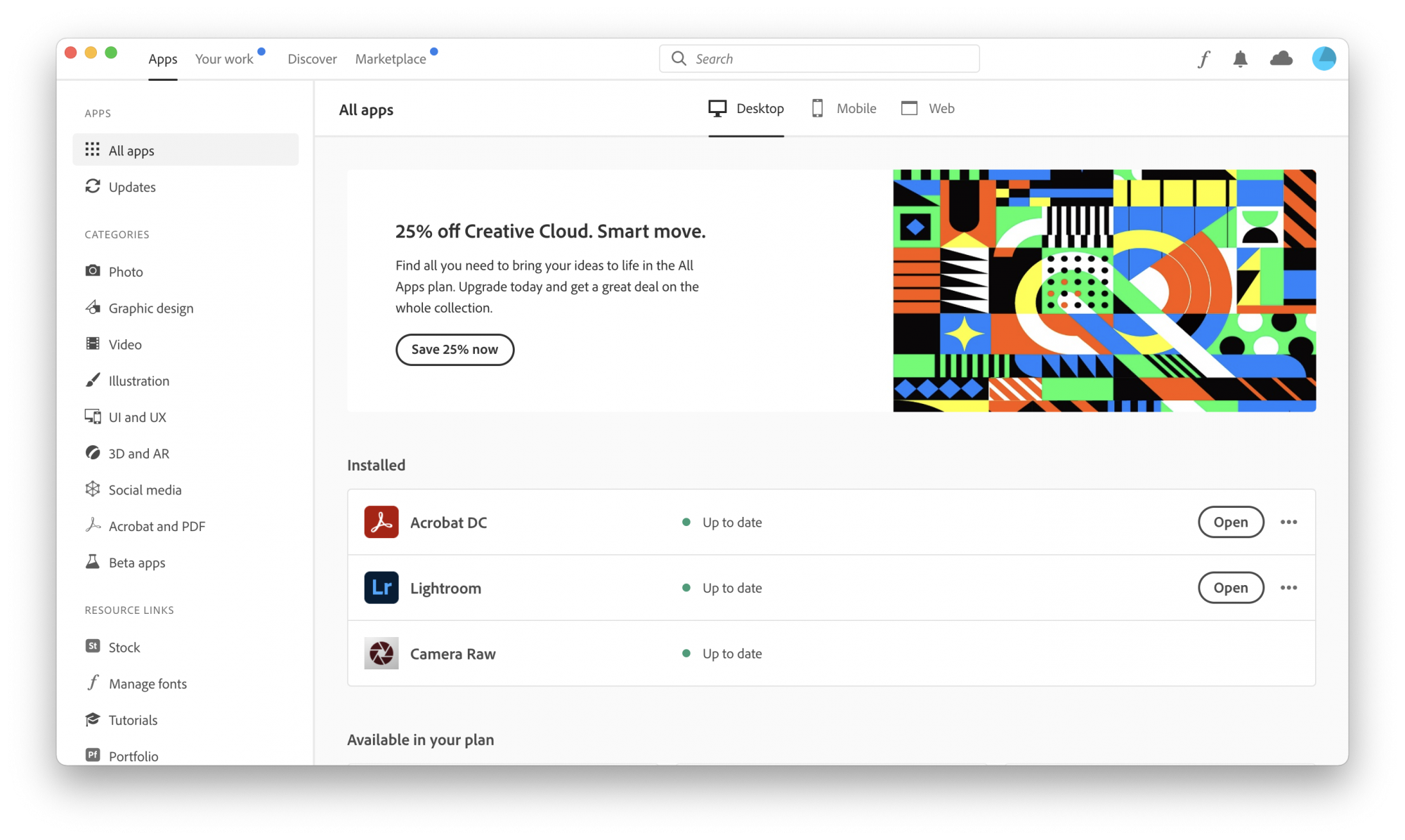Open Lightroom with its Open button

click(1231, 588)
